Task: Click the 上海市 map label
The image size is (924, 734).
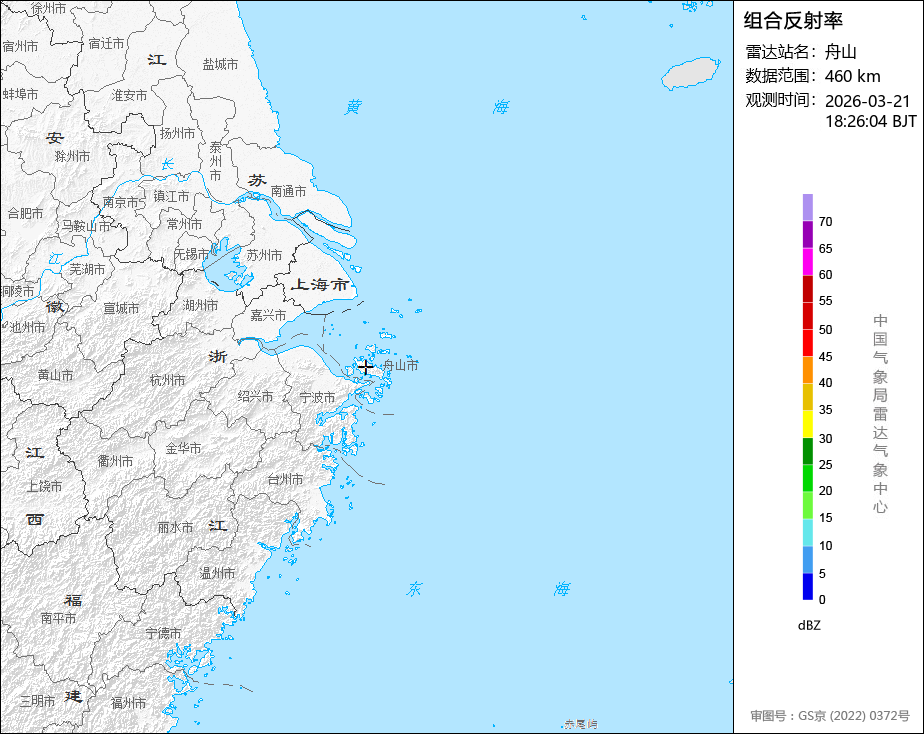Action: (321, 285)
